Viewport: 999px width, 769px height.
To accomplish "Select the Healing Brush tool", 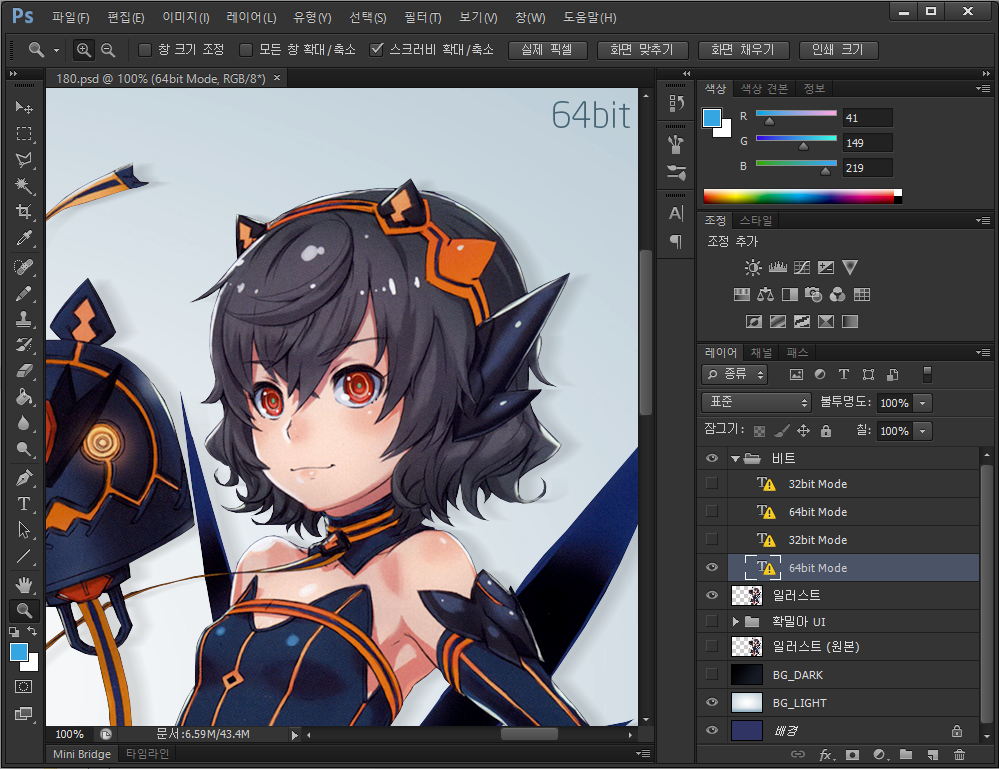I will tap(24, 267).
